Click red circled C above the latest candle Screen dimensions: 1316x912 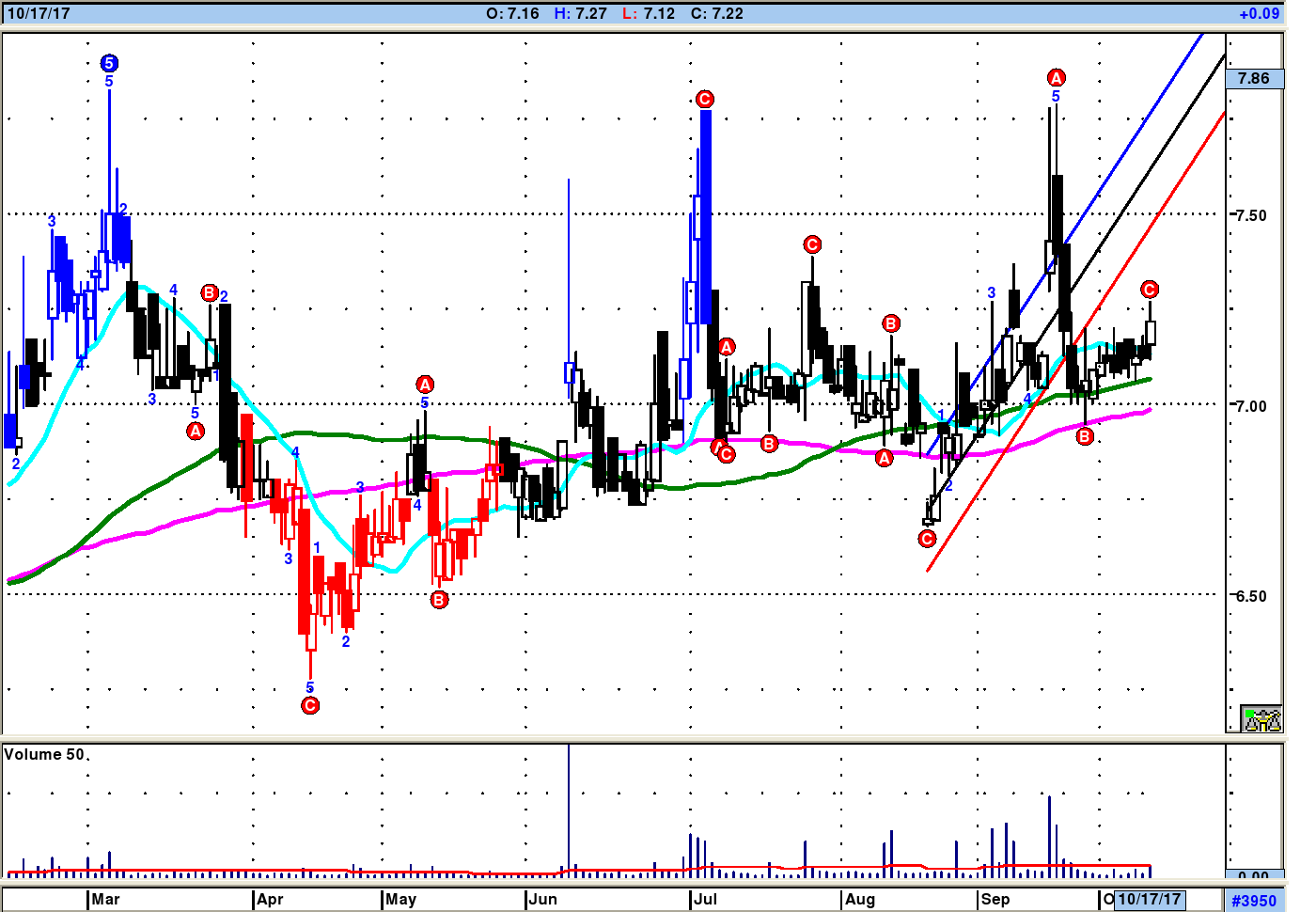coord(1150,289)
